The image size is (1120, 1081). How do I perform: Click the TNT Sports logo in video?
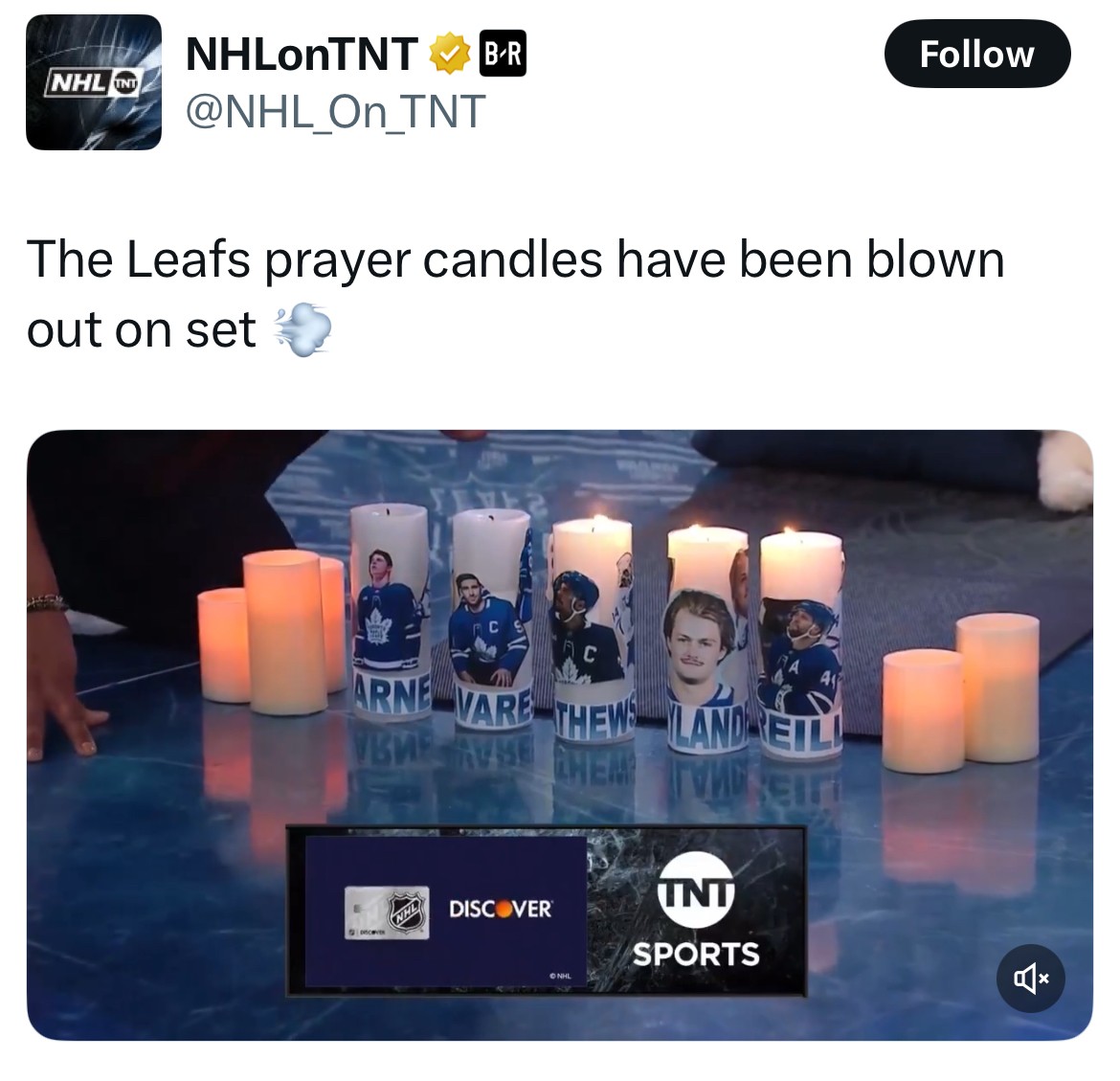696,911
